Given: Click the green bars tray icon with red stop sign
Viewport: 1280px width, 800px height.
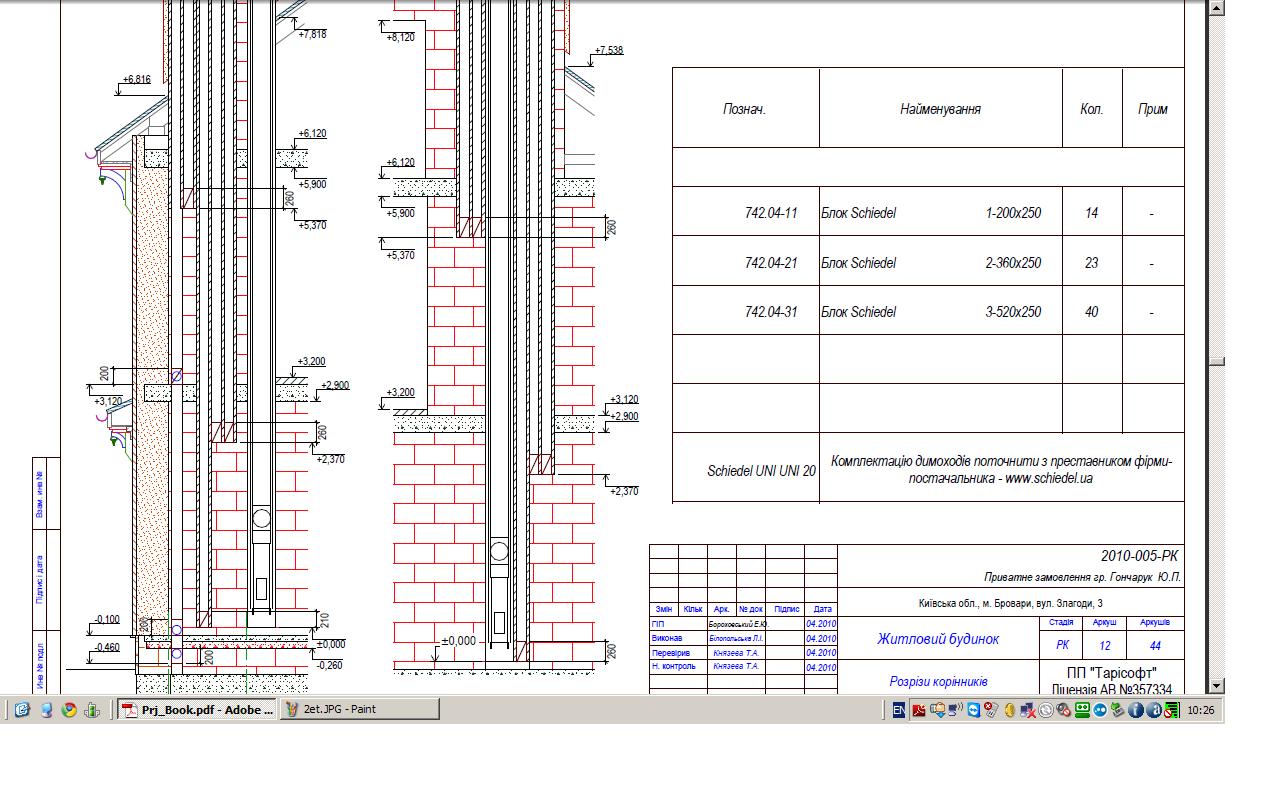Looking at the screenshot, I should pos(1171,710).
